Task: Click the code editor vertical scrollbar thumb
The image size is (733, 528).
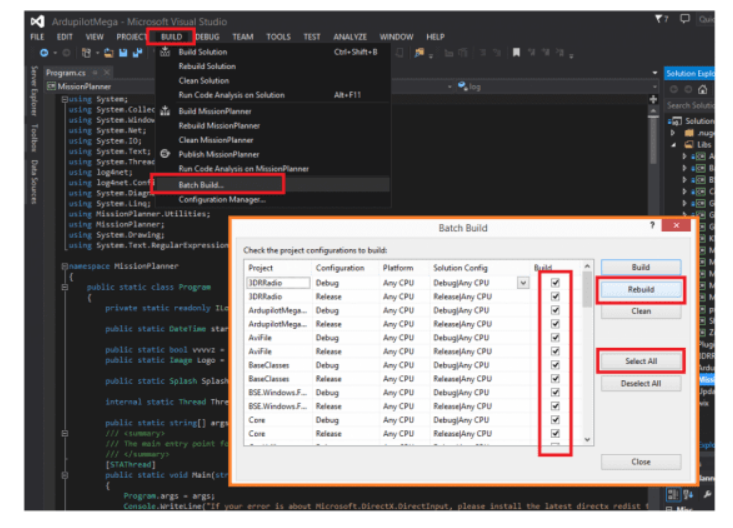Action: coord(654,140)
